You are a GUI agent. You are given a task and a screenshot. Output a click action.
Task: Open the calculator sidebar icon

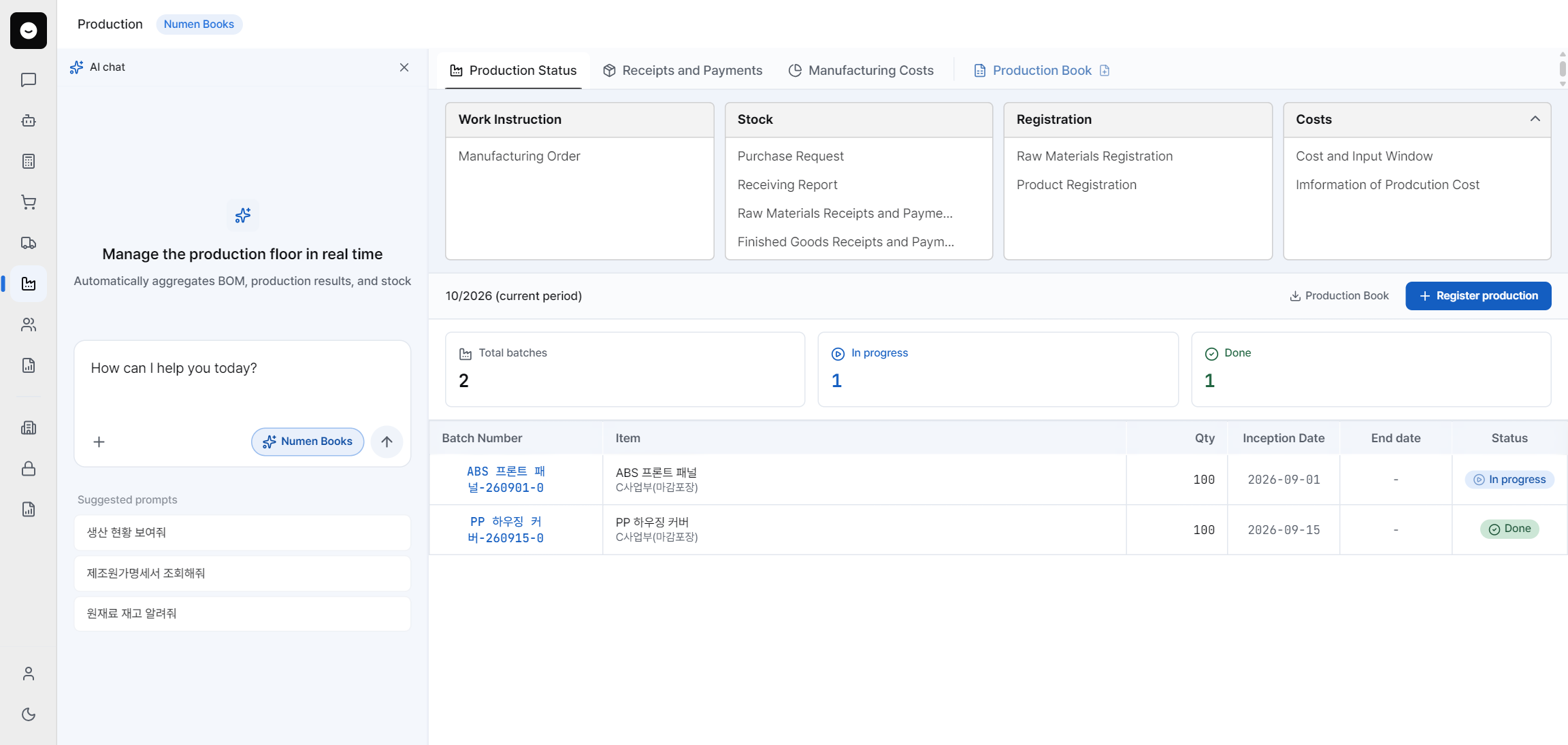click(x=29, y=161)
